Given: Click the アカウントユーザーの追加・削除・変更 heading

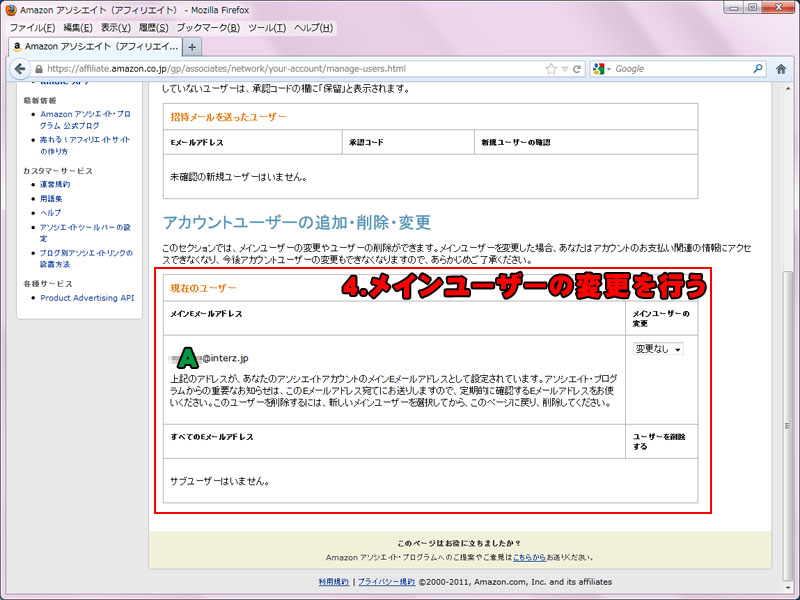Looking at the screenshot, I should click(296, 222).
